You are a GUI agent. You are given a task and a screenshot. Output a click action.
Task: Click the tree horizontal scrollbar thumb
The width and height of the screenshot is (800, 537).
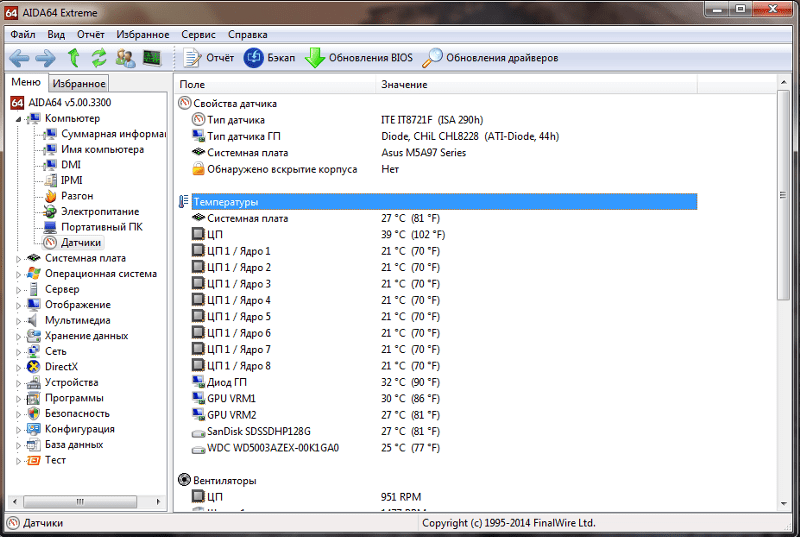coord(80,502)
